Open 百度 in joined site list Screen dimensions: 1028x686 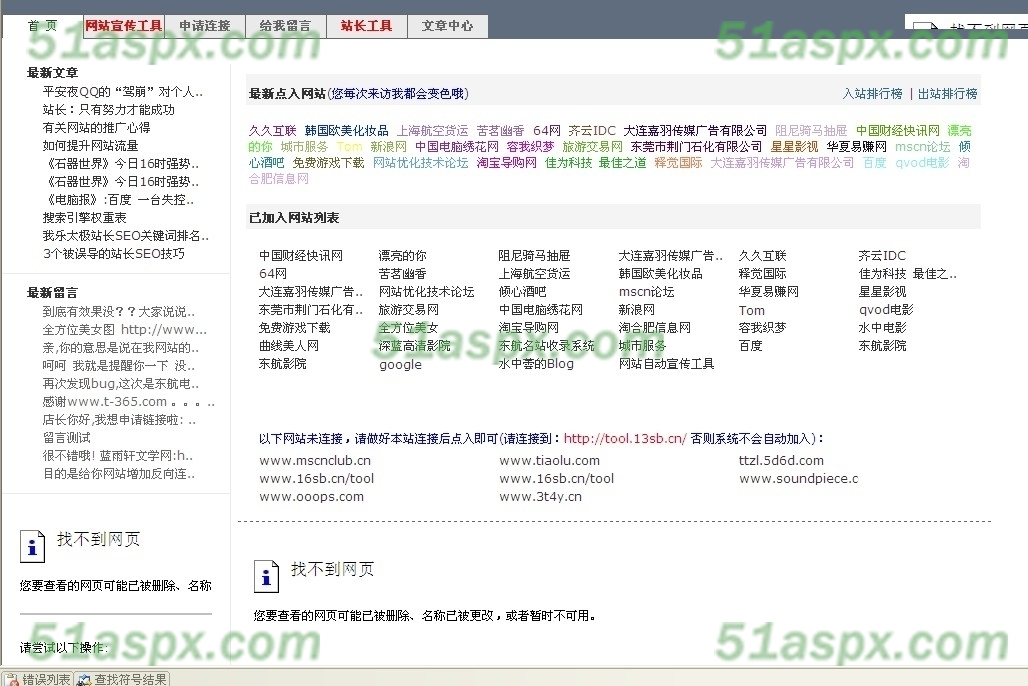[x=751, y=346]
